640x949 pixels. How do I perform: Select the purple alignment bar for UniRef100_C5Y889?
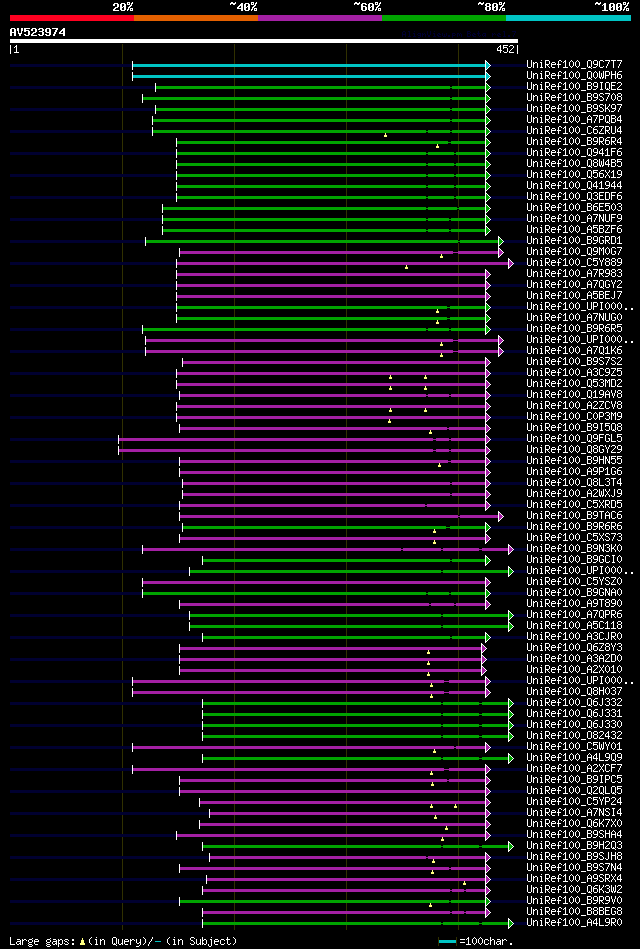coord(345,263)
